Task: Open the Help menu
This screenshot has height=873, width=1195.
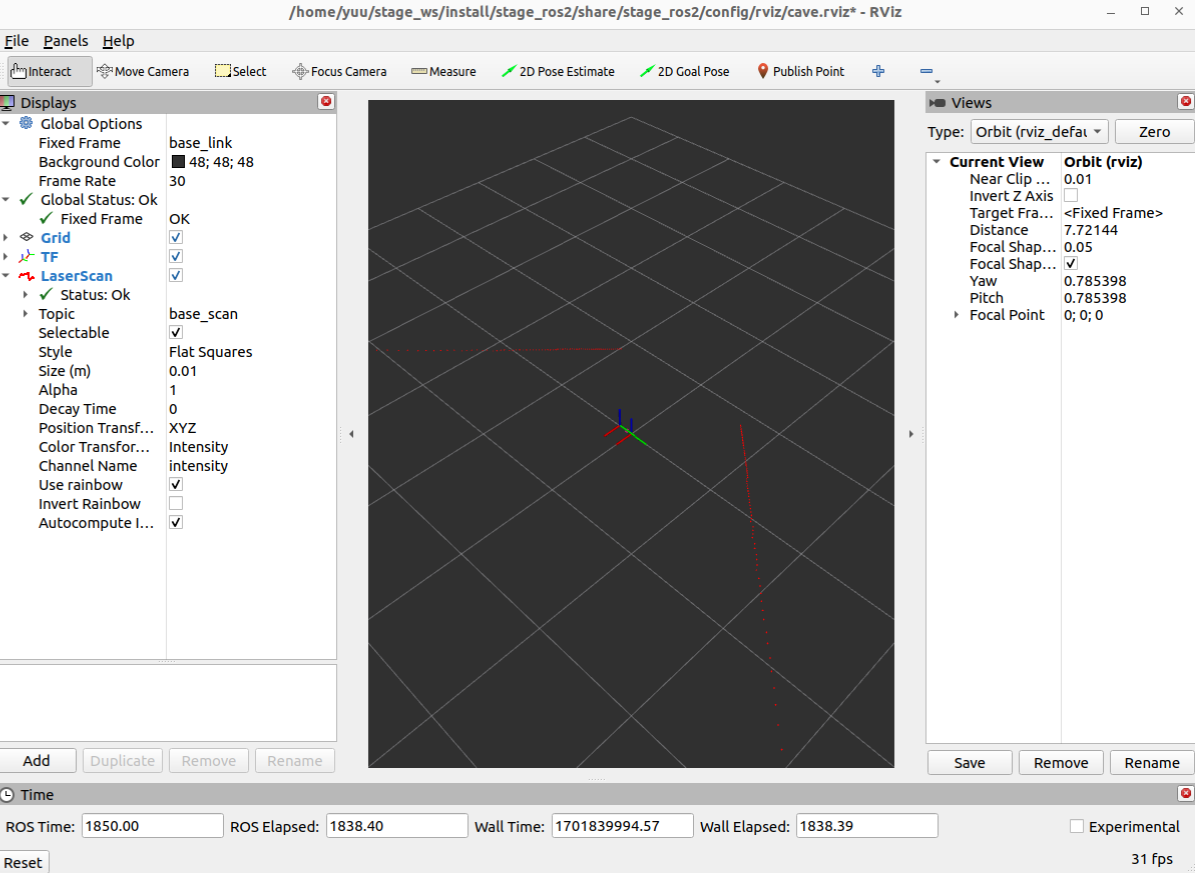Action: coord(118,40)
